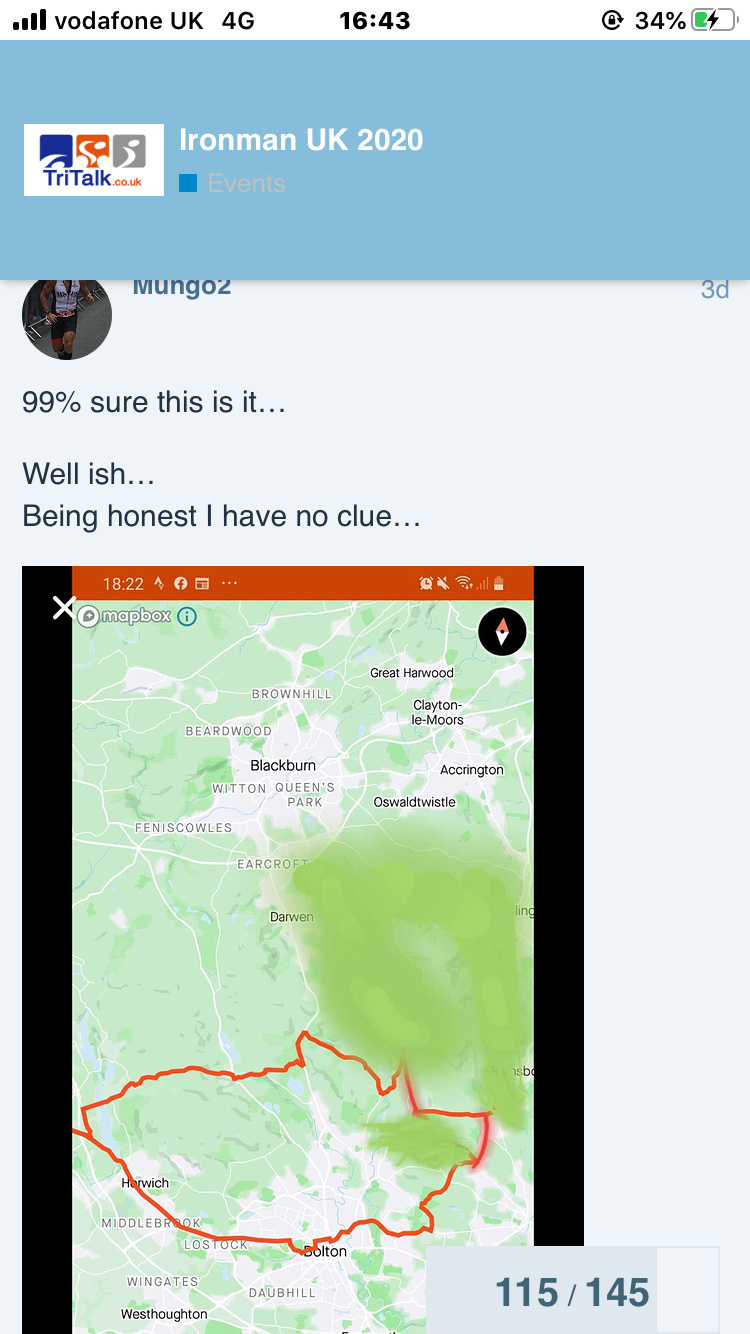Open the Events category link

(246, 183)
